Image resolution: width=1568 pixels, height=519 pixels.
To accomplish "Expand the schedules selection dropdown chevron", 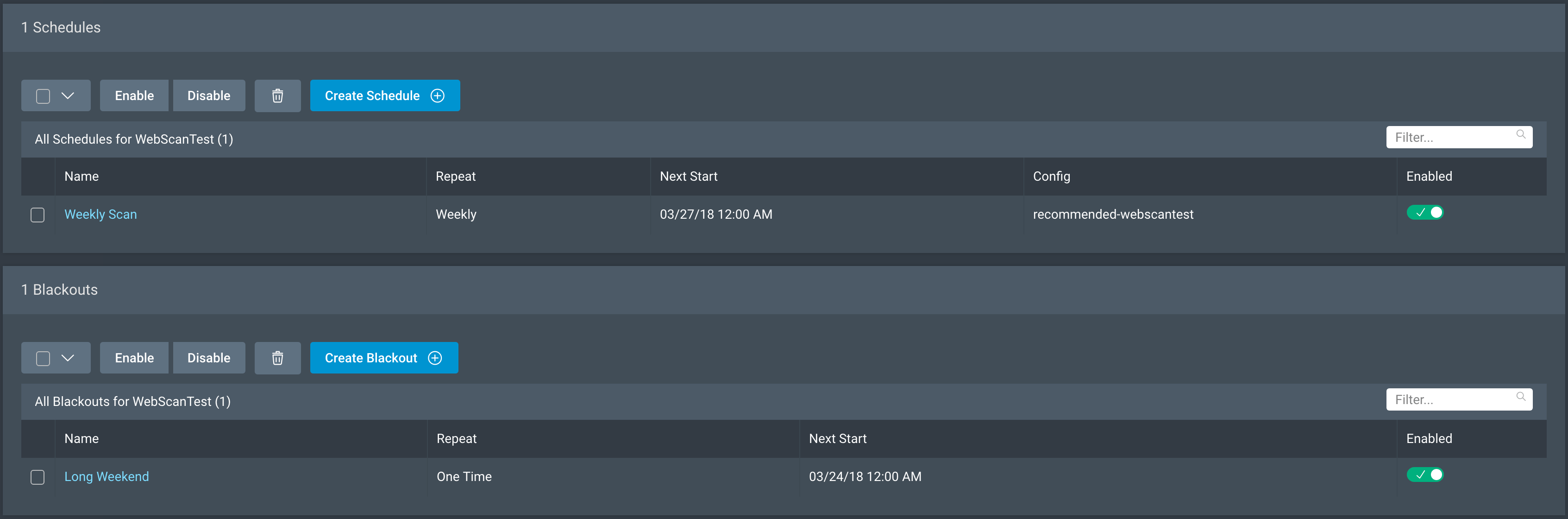I will pyautogui.click(x=68, y=95).
